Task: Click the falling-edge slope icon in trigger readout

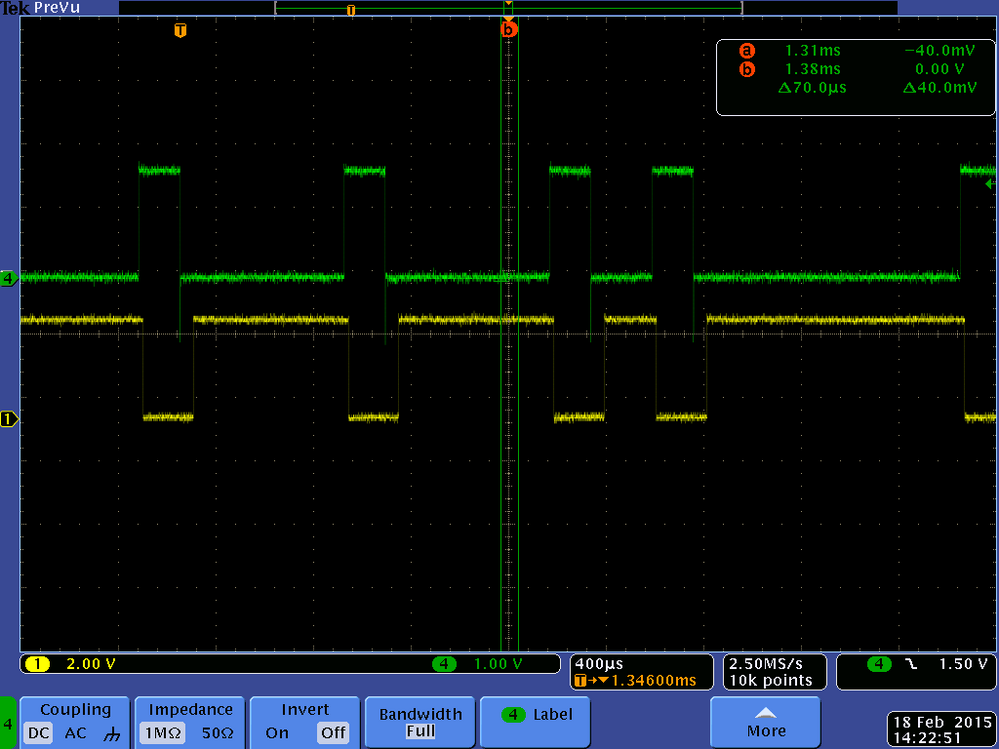Action: click(911, 664)
